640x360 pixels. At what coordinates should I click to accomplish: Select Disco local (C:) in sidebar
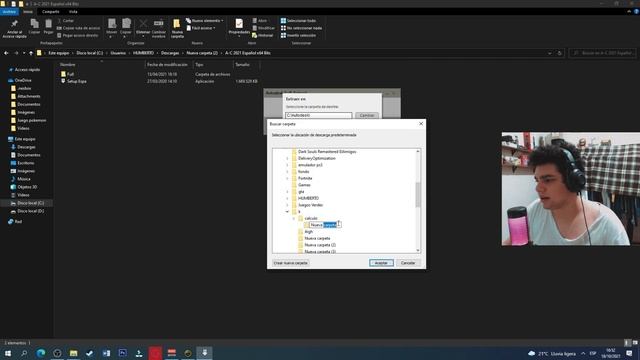coord(30,203)
